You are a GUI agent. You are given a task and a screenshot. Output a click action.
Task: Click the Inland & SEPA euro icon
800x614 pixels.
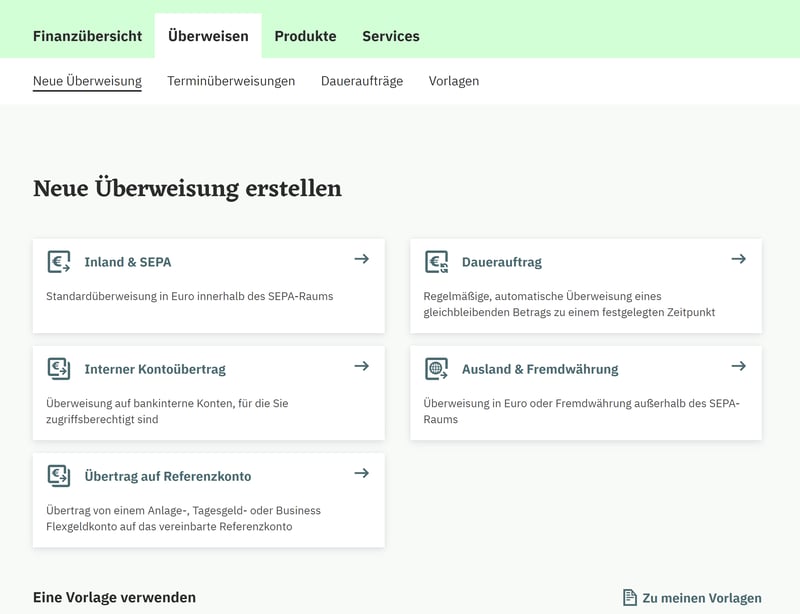click(59, 262)
